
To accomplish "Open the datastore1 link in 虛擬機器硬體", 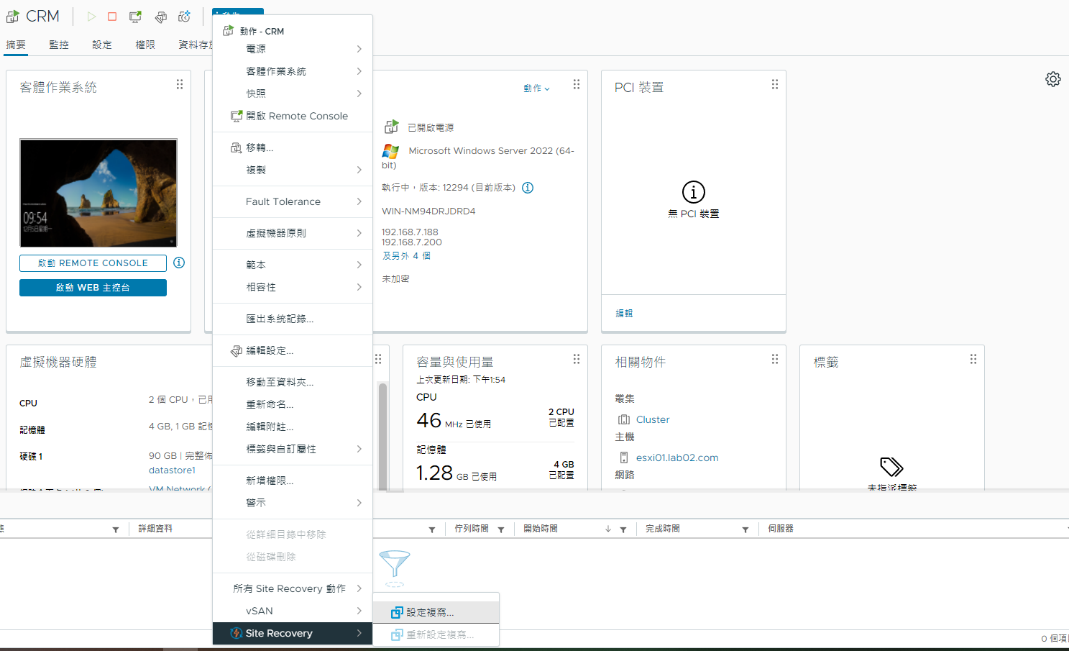I will coord(172,470).
